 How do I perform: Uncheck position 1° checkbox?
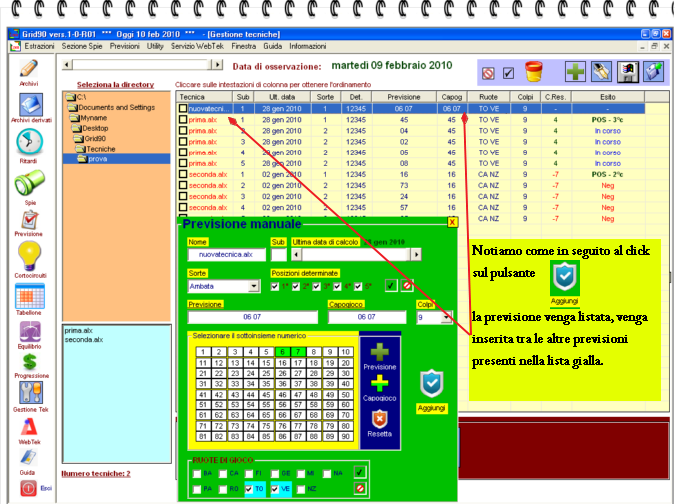click(275, 286)
